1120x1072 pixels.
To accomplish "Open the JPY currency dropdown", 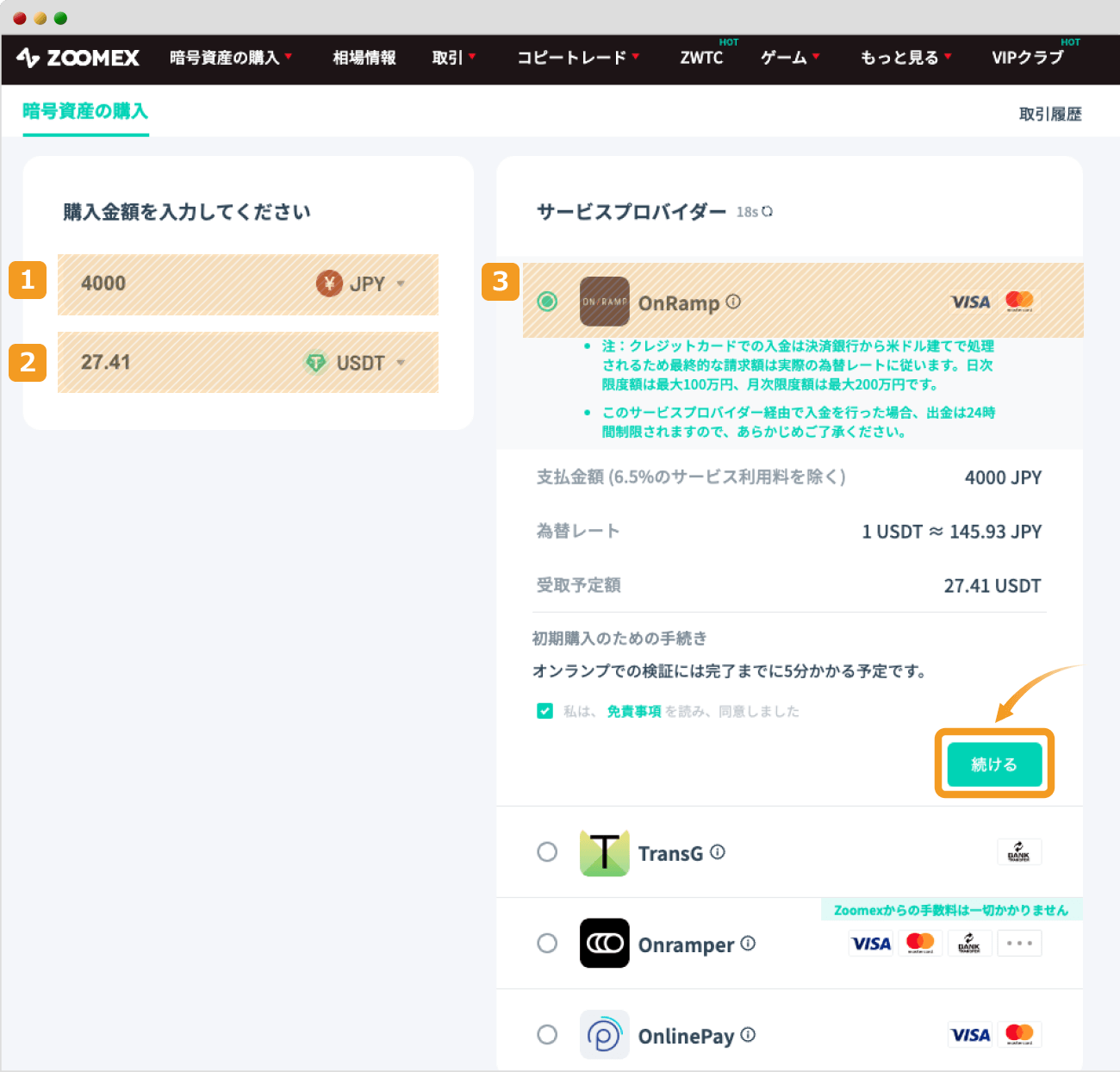I will pyautogui.click(x=401, y=284).
